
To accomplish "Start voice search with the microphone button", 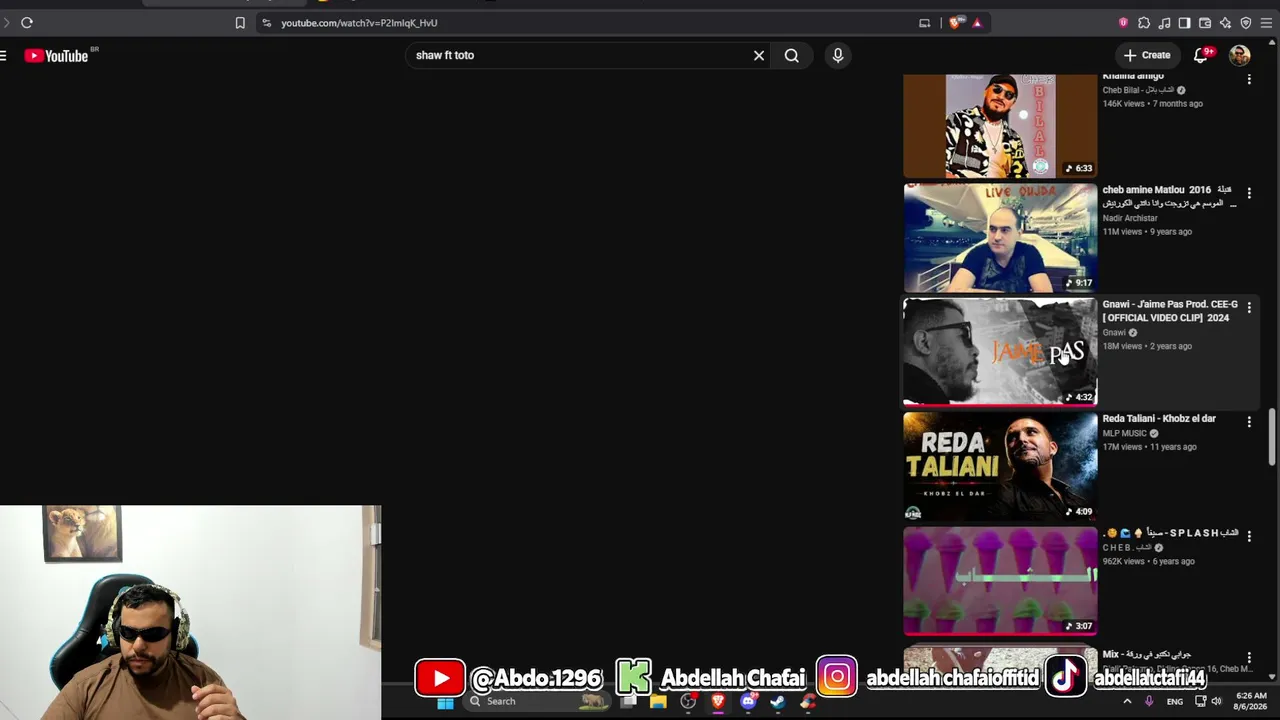I will 838,56.
